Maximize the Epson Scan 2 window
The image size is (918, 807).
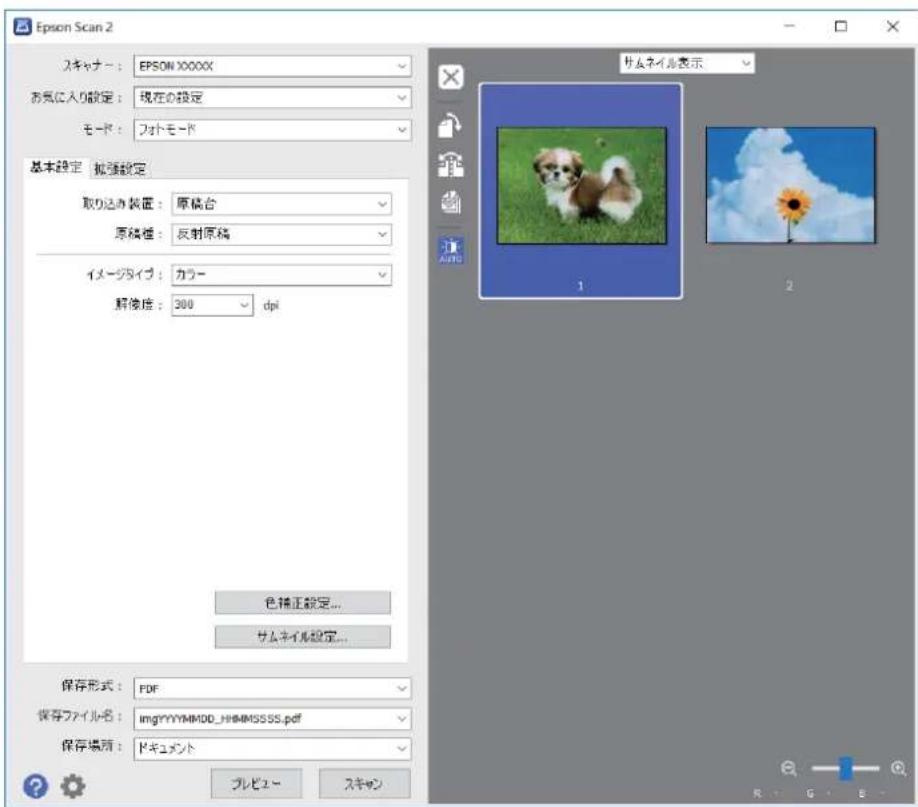point(841,26)
